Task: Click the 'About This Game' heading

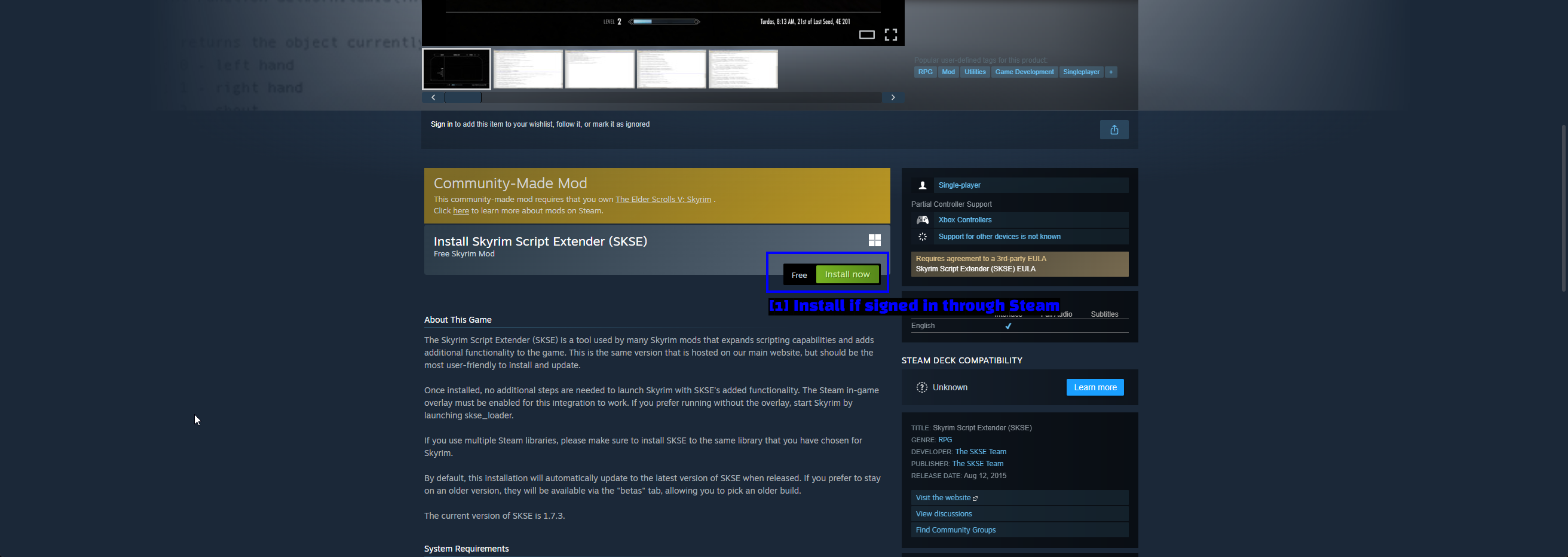Action: point(458,320)
